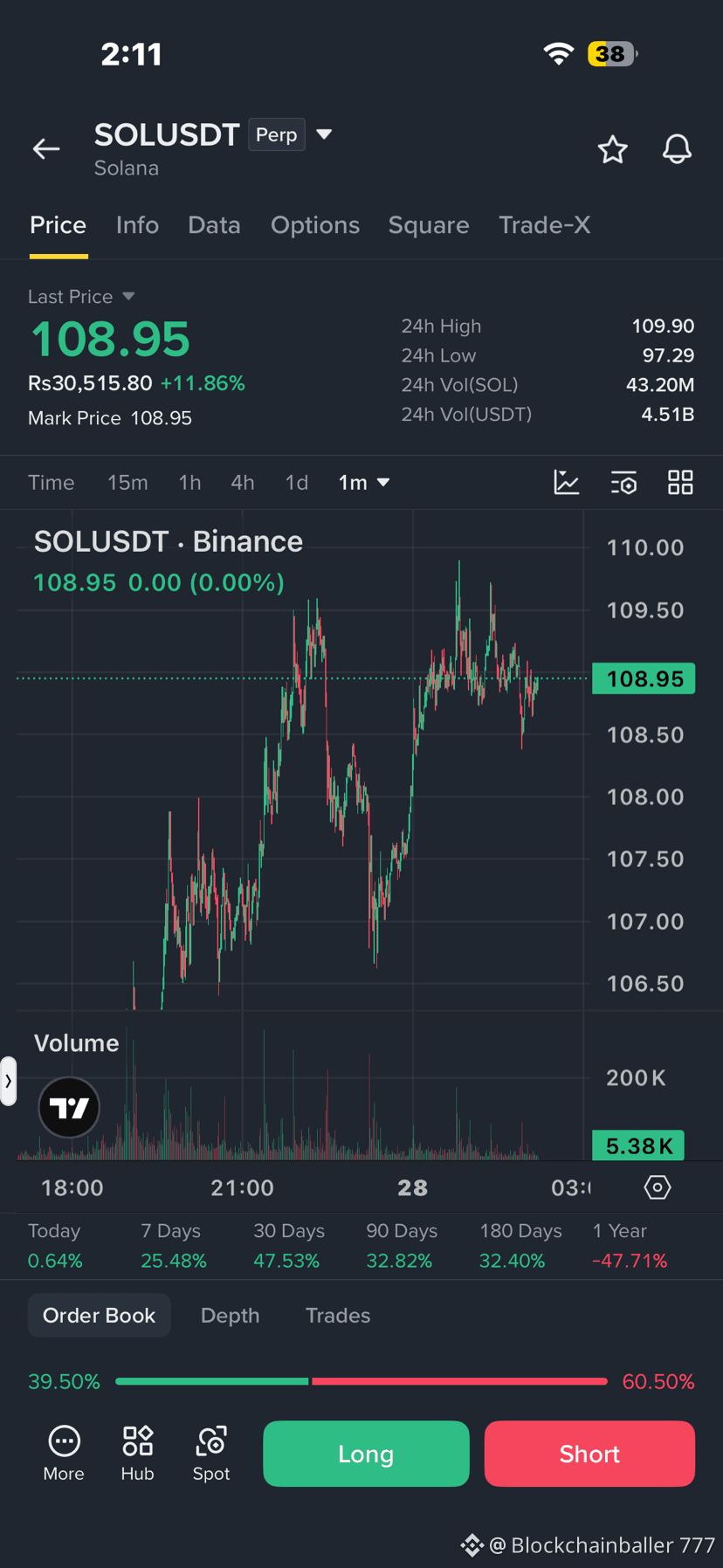This screenshot has width=723, height=1568.
Task: Open price alerts via the bell icon
Action: [x=677, y=149]
